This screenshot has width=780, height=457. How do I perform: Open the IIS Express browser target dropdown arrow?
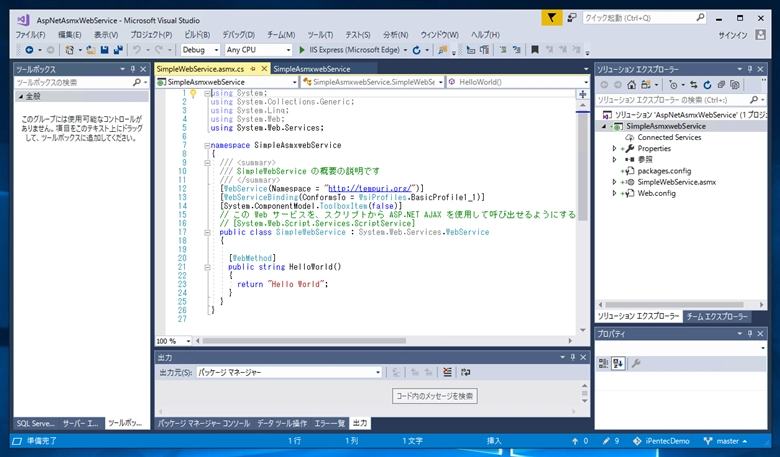[x=405, y=50]
